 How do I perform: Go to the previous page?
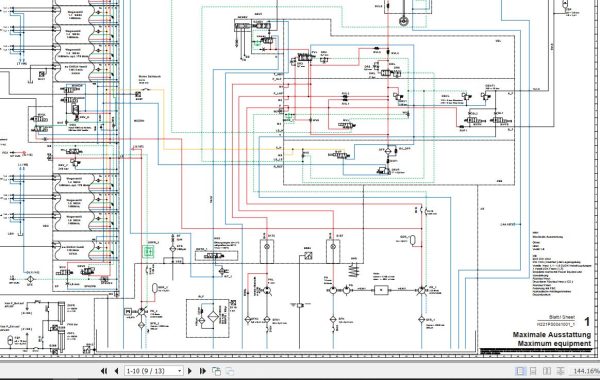pos(116,371)
